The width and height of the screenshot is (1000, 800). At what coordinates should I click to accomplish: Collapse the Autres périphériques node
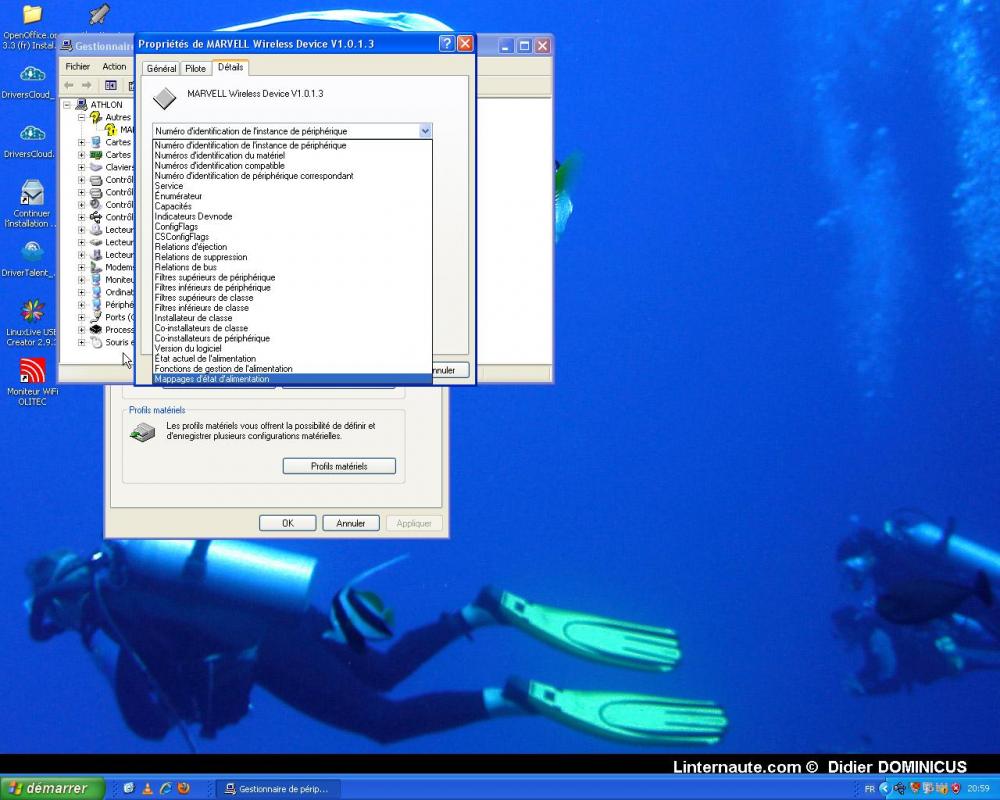coord(82,117)
